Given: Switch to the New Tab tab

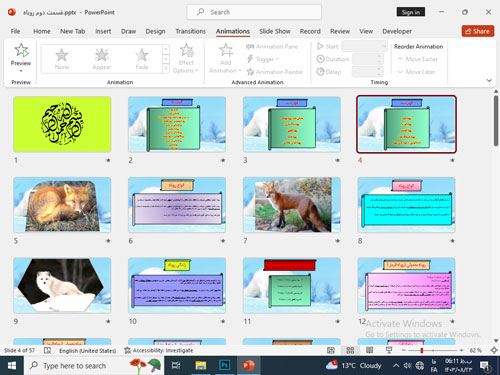Looking at the screenshot, I should point(73,31).
